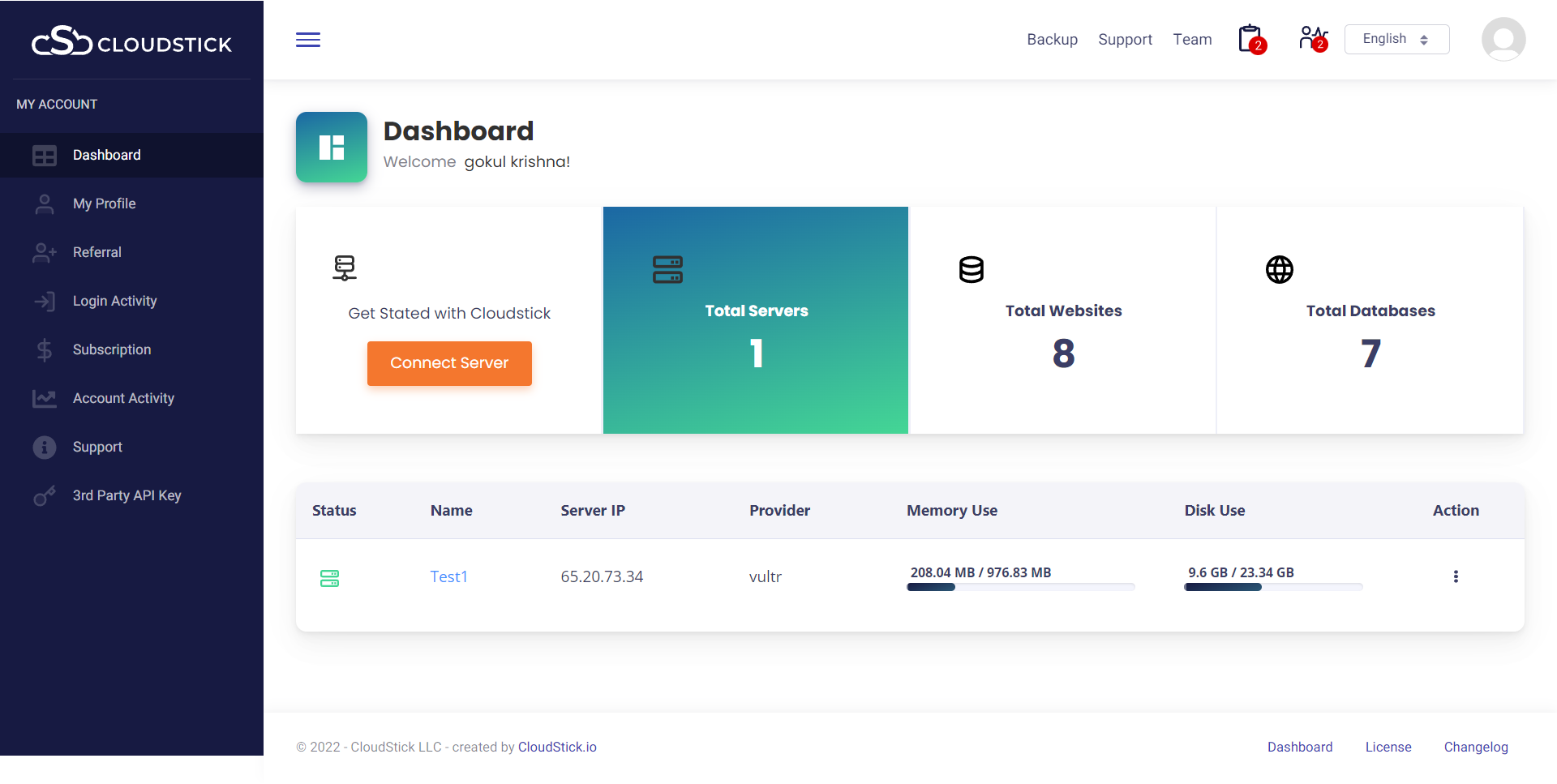Open the Backup menu item
Image resolution: width=1557 pixels, height=784 pixels.
tap(1052, 39)
